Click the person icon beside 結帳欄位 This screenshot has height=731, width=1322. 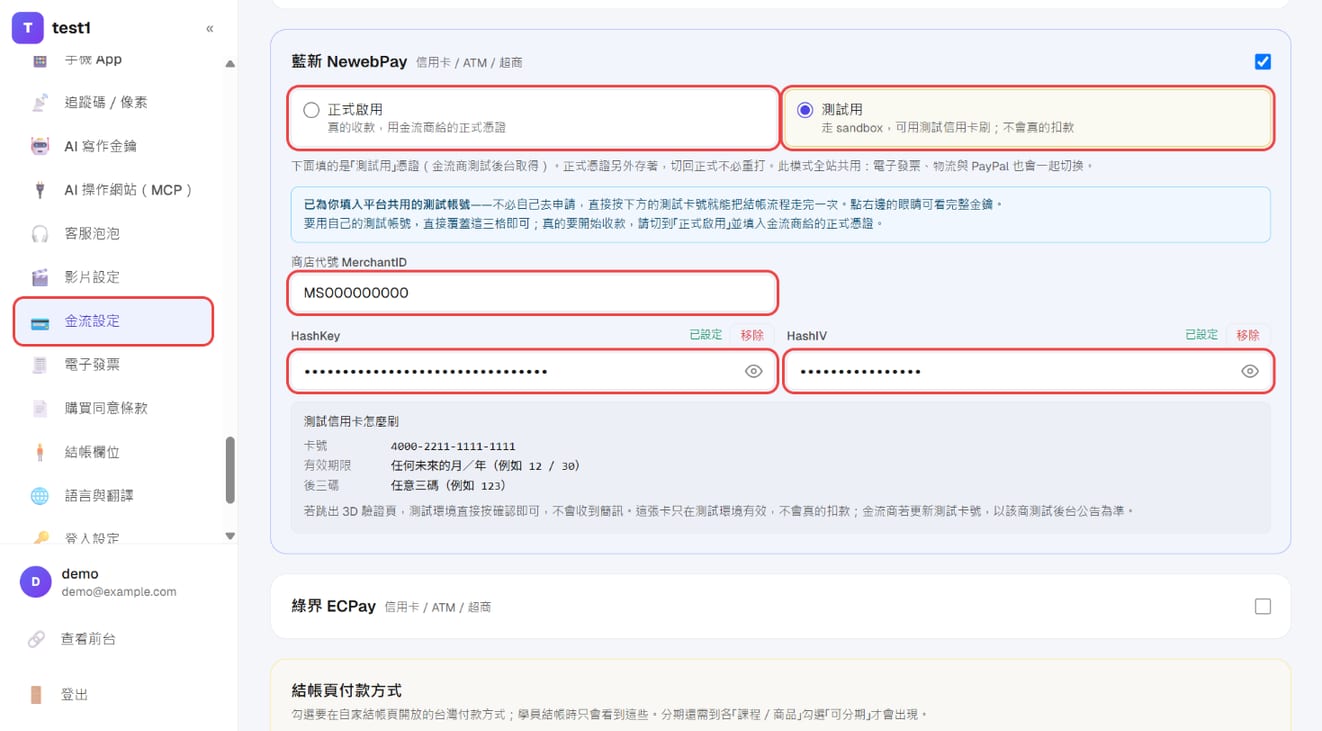coord(40,452)
